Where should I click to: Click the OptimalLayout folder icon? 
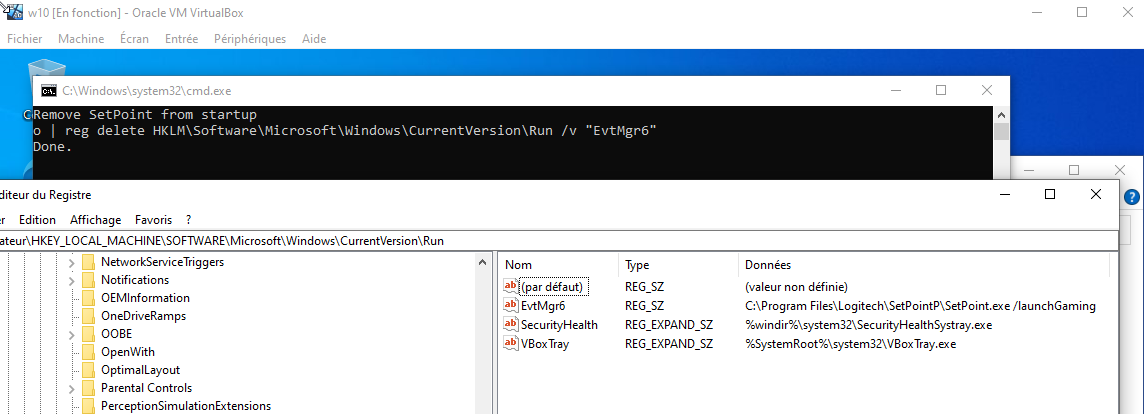[x=88, y=370]
